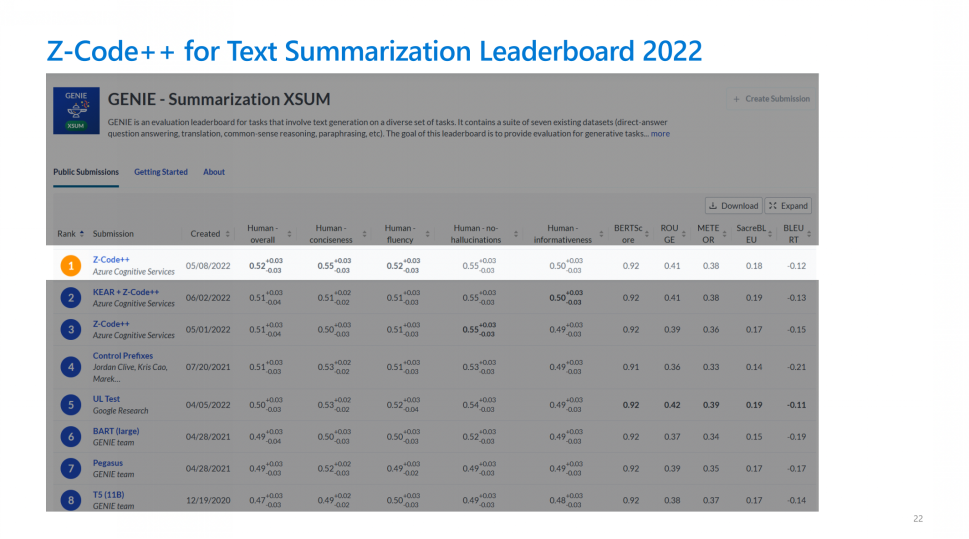Expand the leaderboard table
The width and height of the screenshot is (969, 539).
pyautogui.click(x=788, y=206)
